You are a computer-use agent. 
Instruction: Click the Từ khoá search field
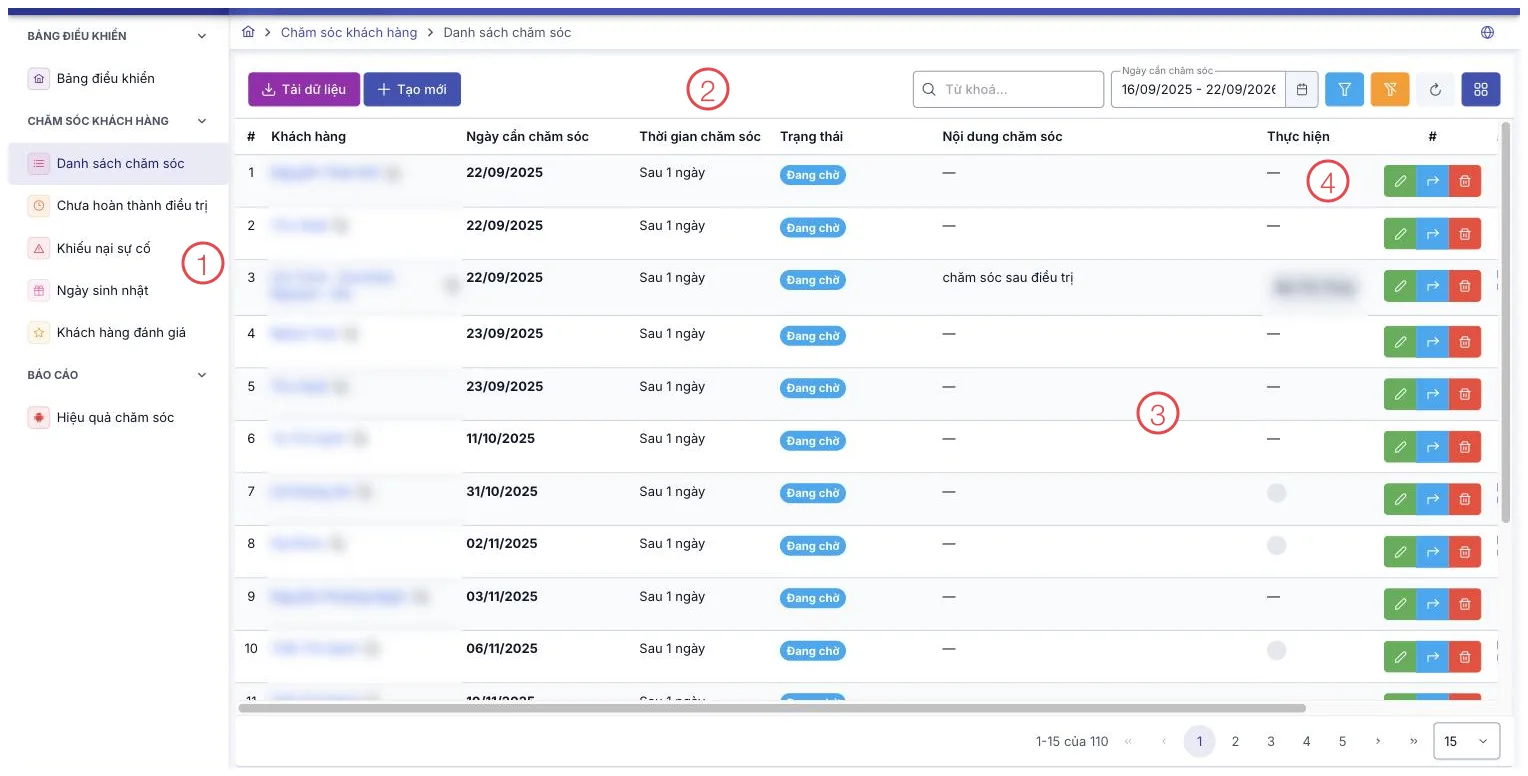pos(1008,89)
